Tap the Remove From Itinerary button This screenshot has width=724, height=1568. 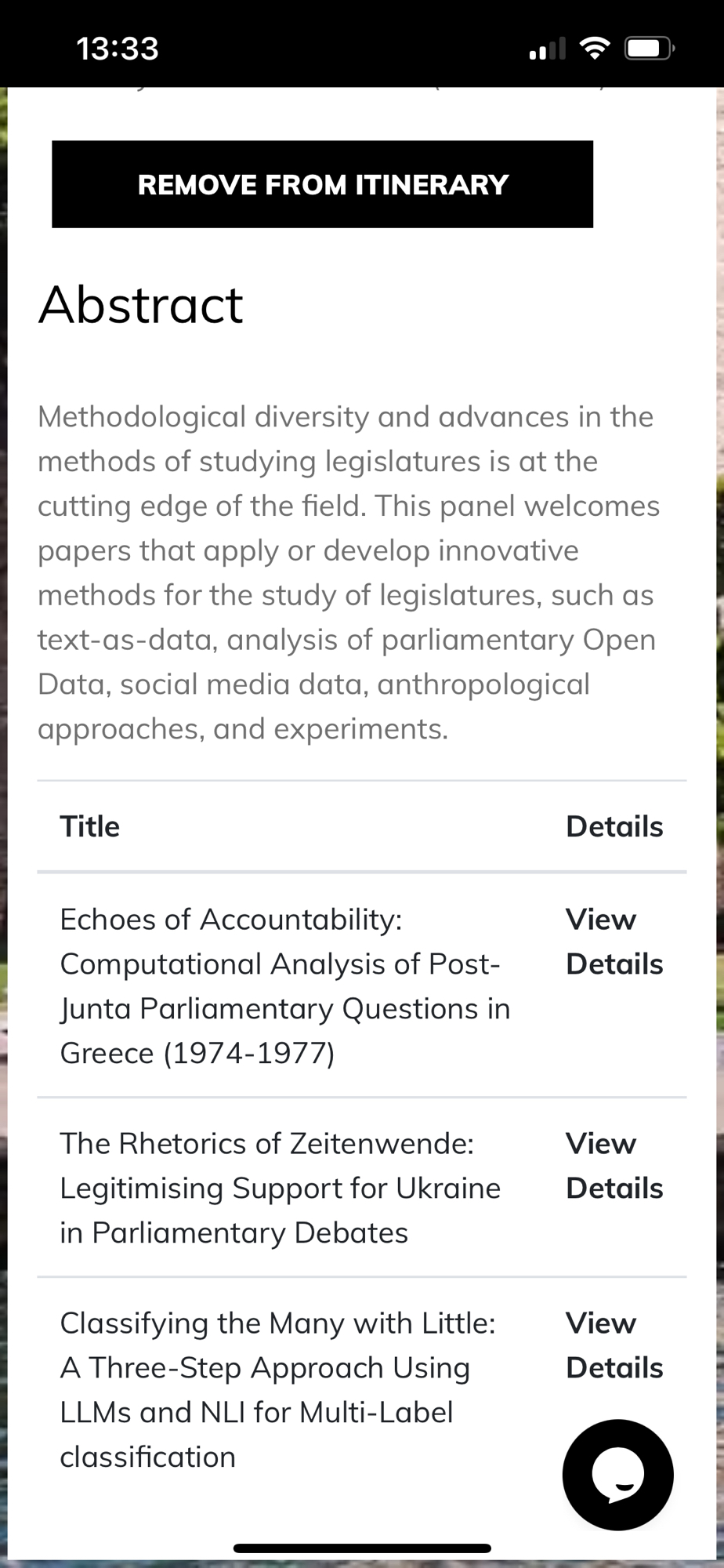[322, 184]
